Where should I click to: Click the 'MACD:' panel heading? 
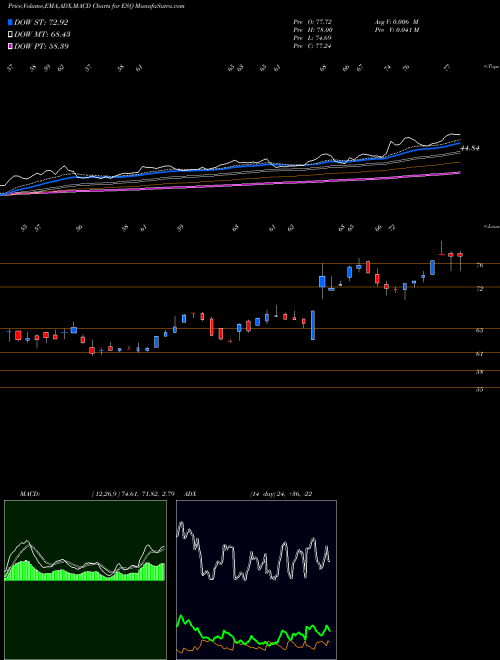coord(30,494)
